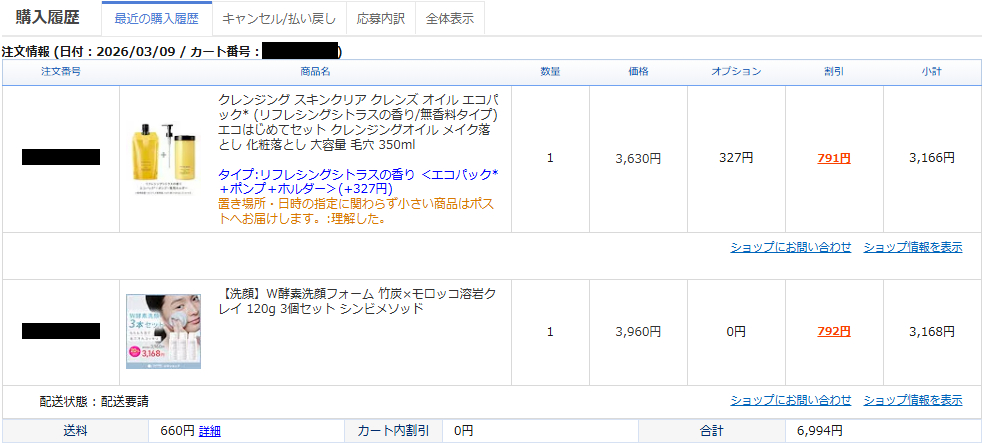View the 792円 discount details
The width and height of the screenshot is (984, 445).
[833, 332]
